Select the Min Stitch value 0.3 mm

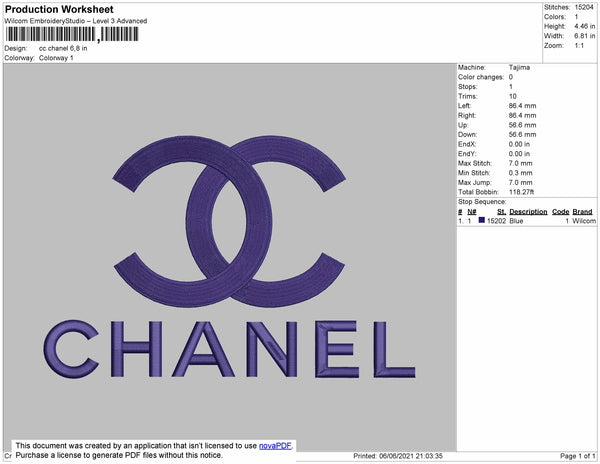tap(520, 173)
